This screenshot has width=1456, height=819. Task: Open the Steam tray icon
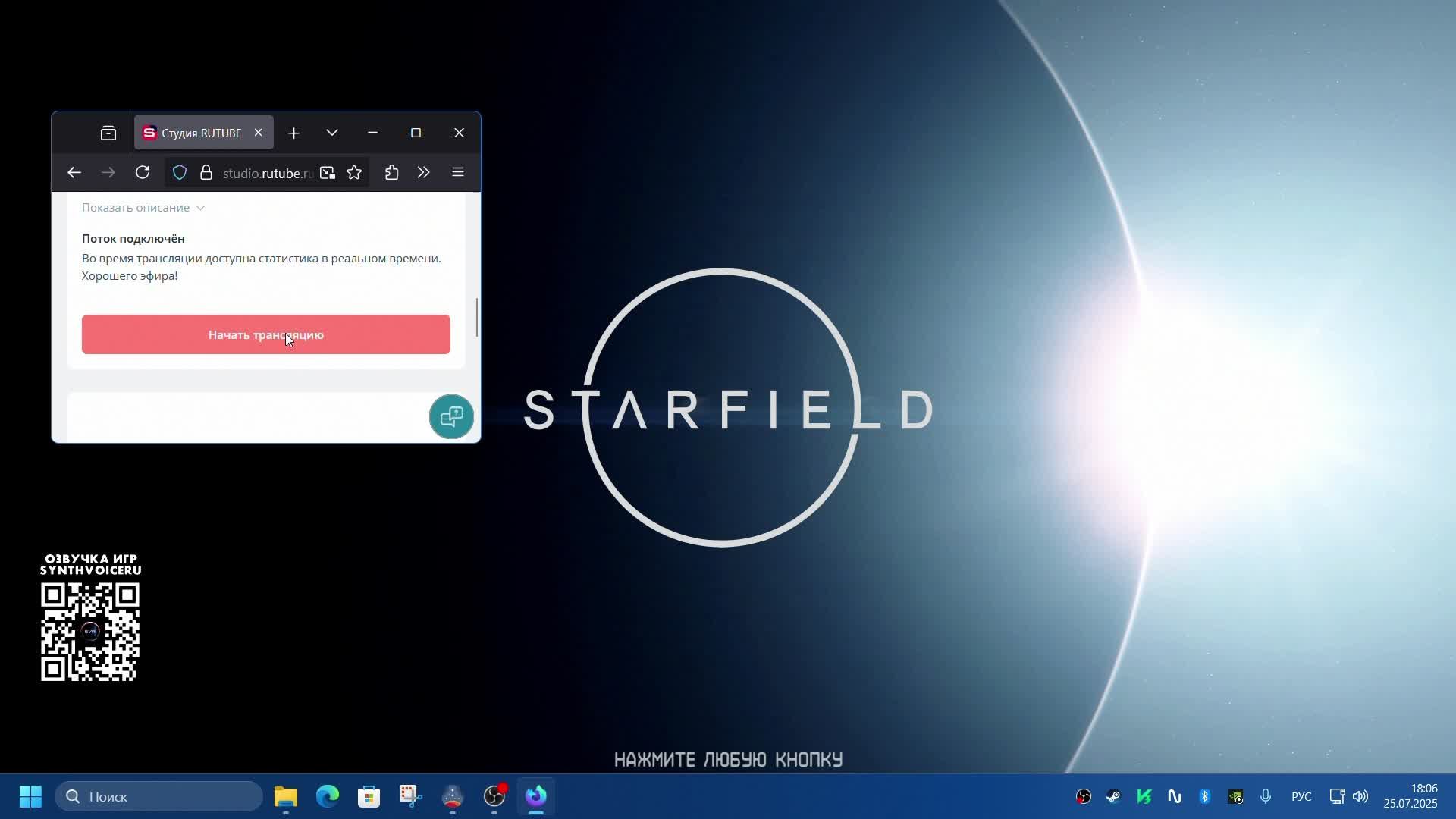[1113, 796]
